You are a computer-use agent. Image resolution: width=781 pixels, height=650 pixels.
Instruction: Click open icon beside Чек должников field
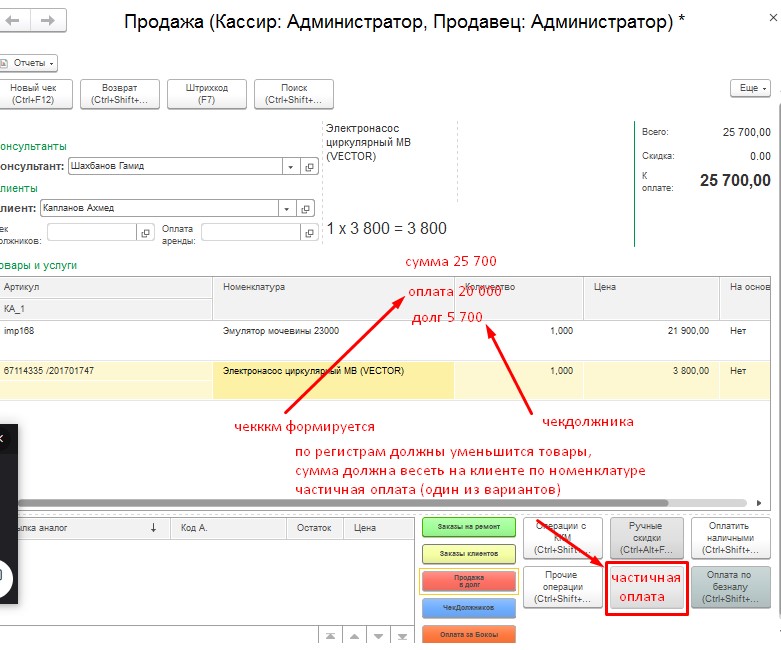[x=145, y=232]
